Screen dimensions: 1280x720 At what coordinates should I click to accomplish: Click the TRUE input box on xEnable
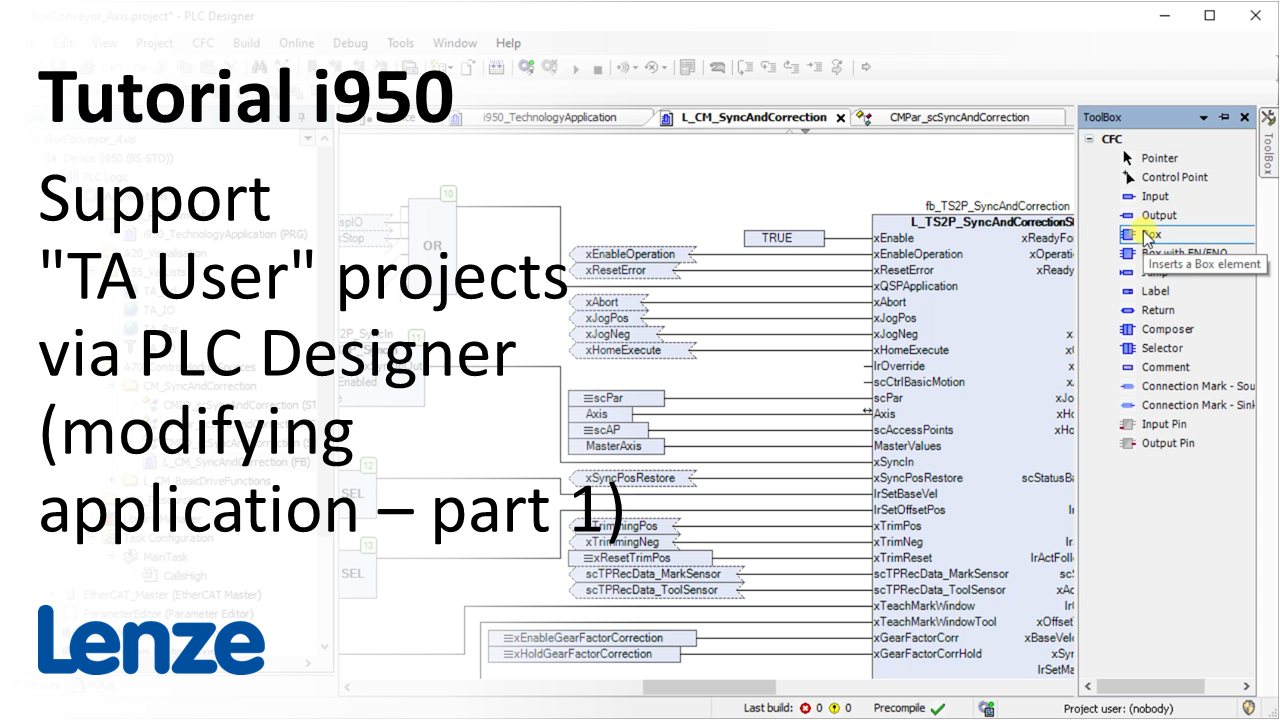784,238
